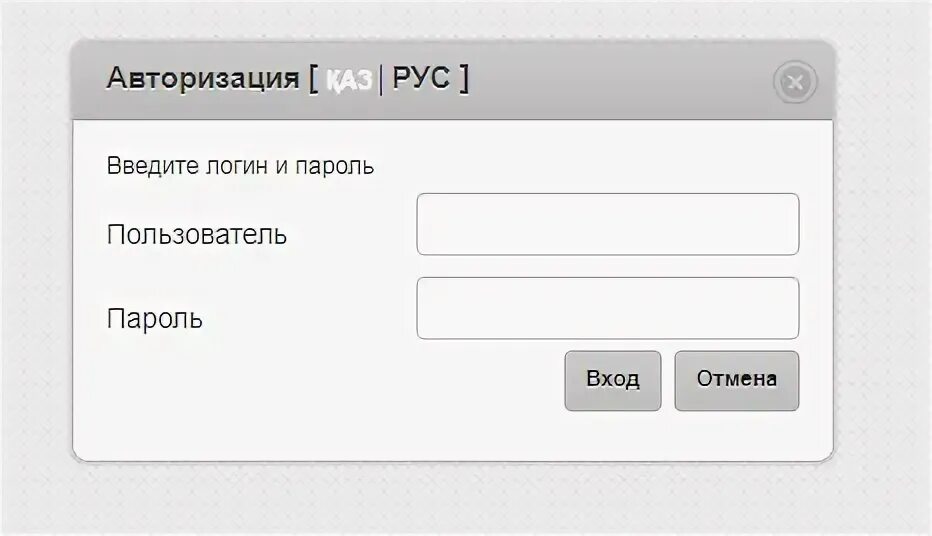This screenshot has height=536, width=932.
Task: Select the username text box
Action: click(x=607, y=224)
